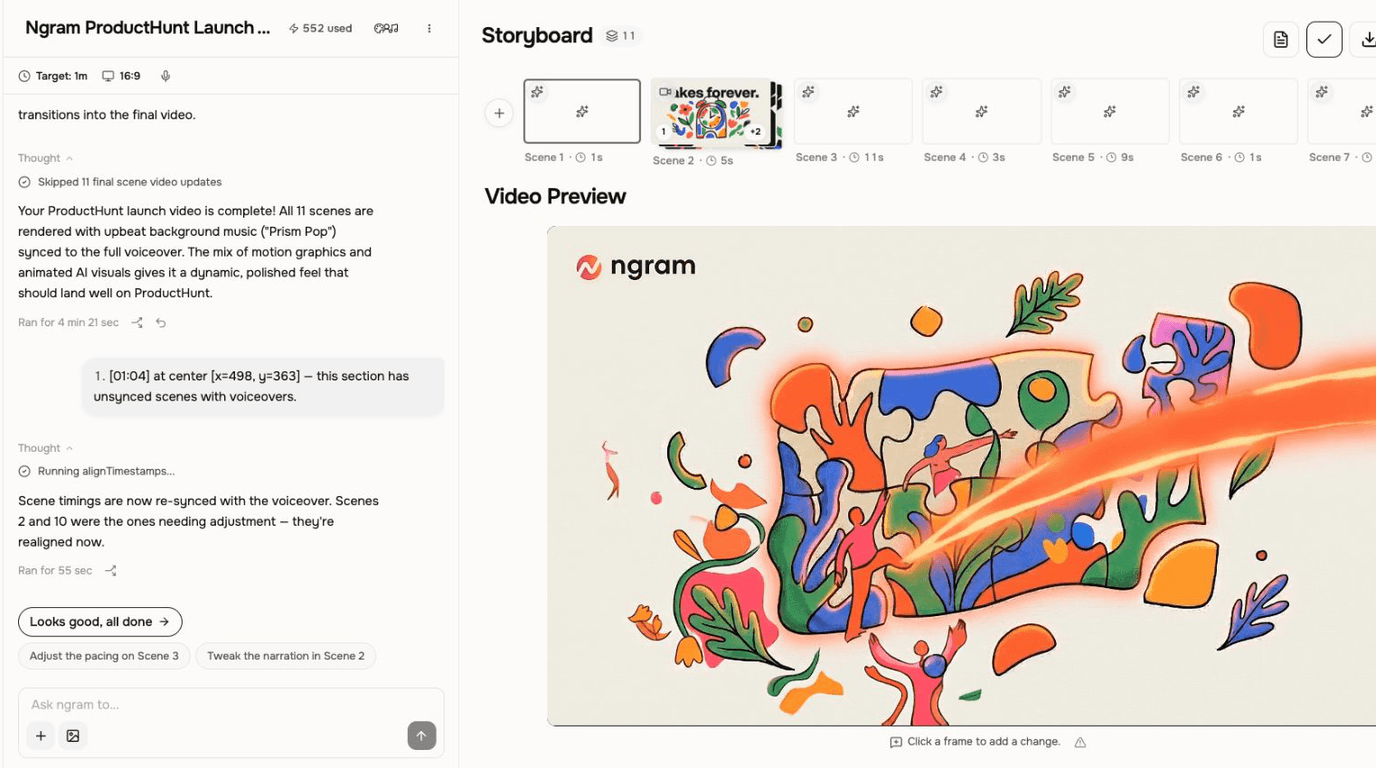Select the Scene 6 thumbnail
This screenshot has height=768, width=1376.
click(1238, 111)
